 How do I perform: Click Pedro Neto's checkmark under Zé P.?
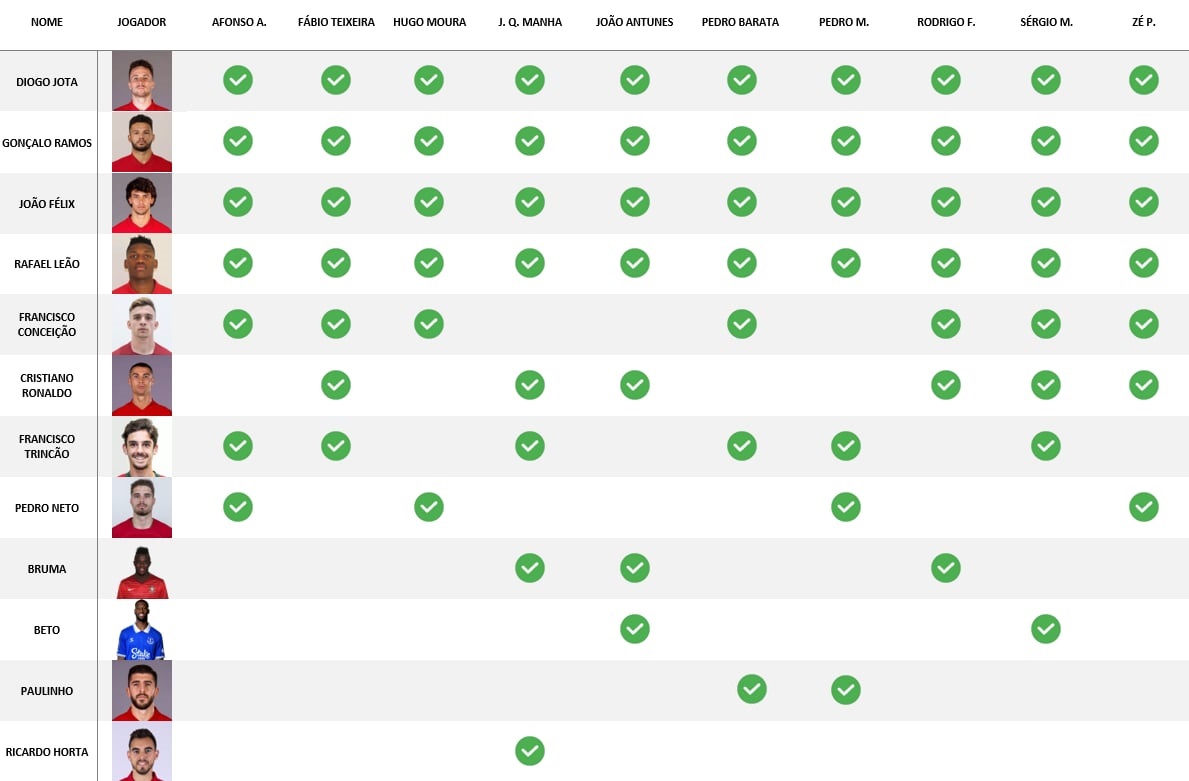pos(1144,507)
